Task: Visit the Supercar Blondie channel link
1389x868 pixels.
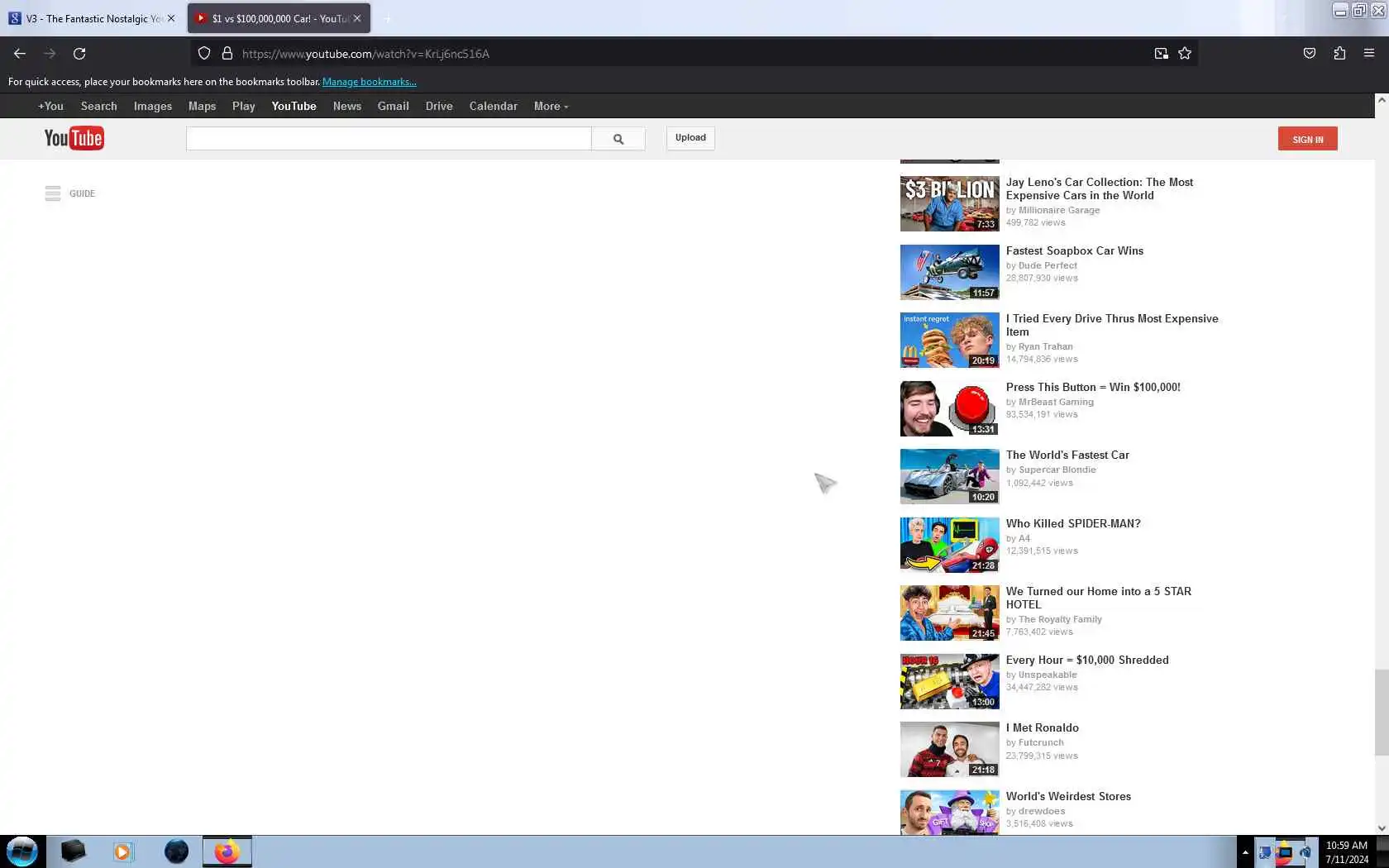Action: [1057, 470]
